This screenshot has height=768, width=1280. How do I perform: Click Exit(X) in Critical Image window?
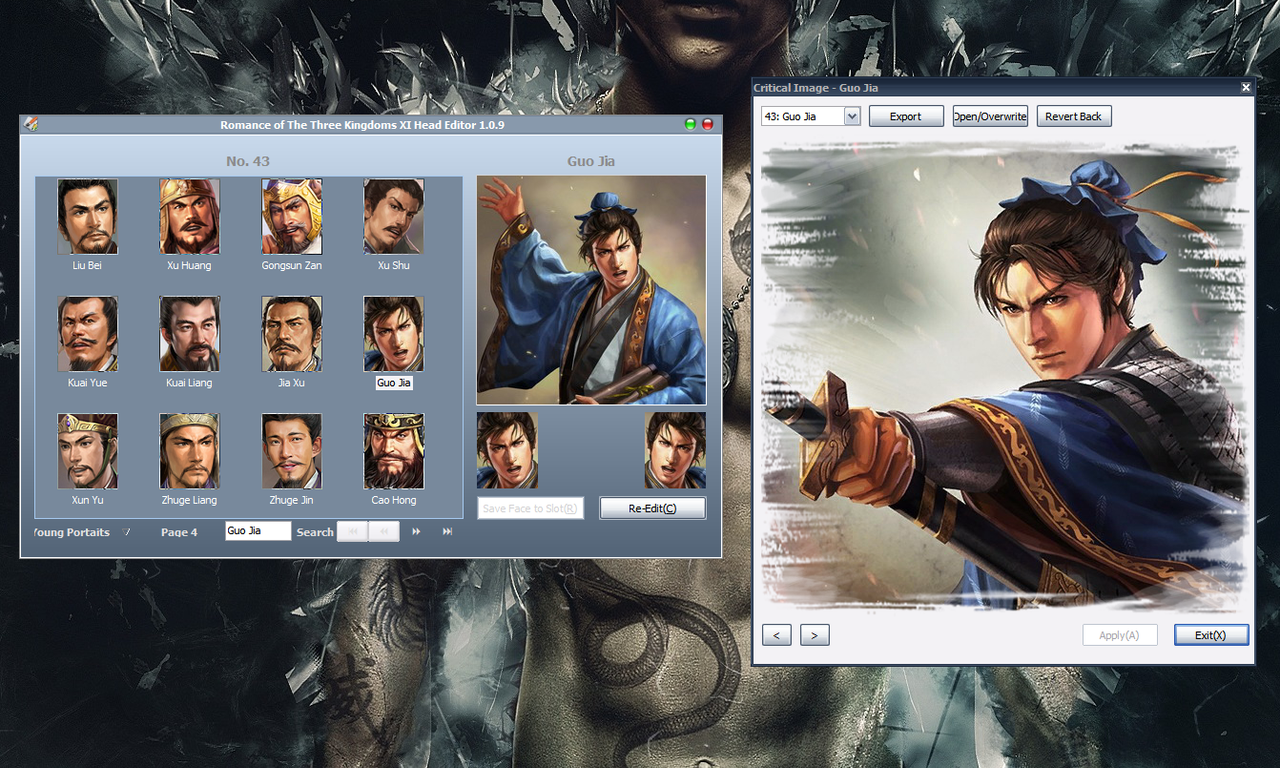(x=1211, y=635)
